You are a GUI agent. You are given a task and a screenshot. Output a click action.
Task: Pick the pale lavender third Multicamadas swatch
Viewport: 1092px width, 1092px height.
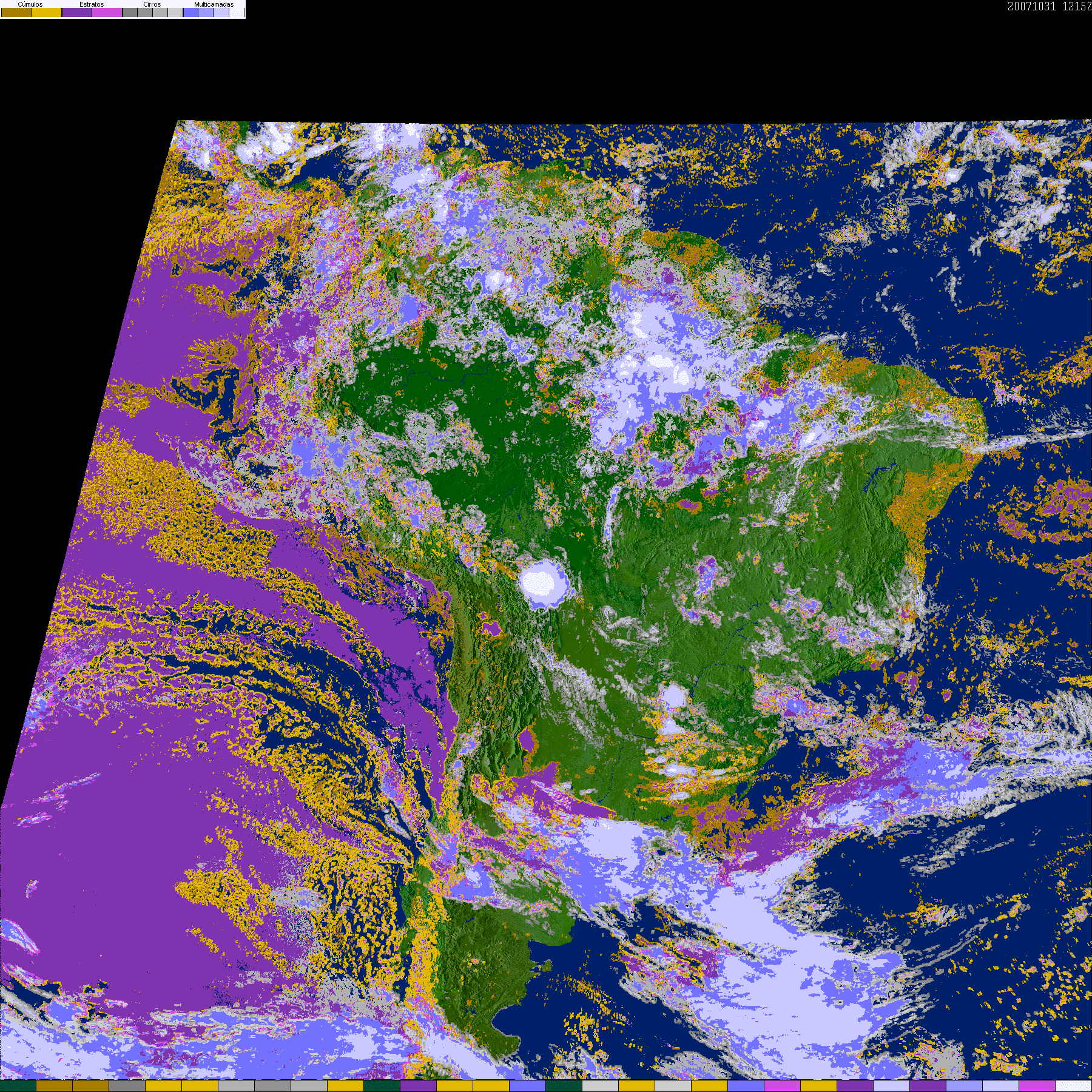tap(221, 12)
